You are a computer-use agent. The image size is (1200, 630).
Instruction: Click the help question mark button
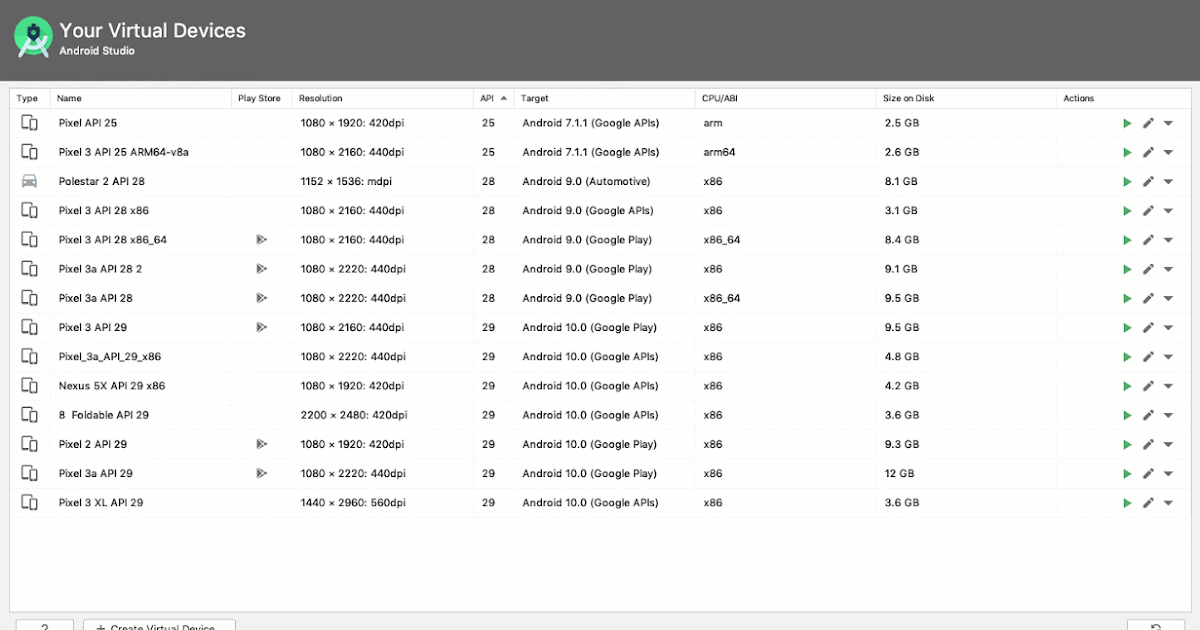44,626
